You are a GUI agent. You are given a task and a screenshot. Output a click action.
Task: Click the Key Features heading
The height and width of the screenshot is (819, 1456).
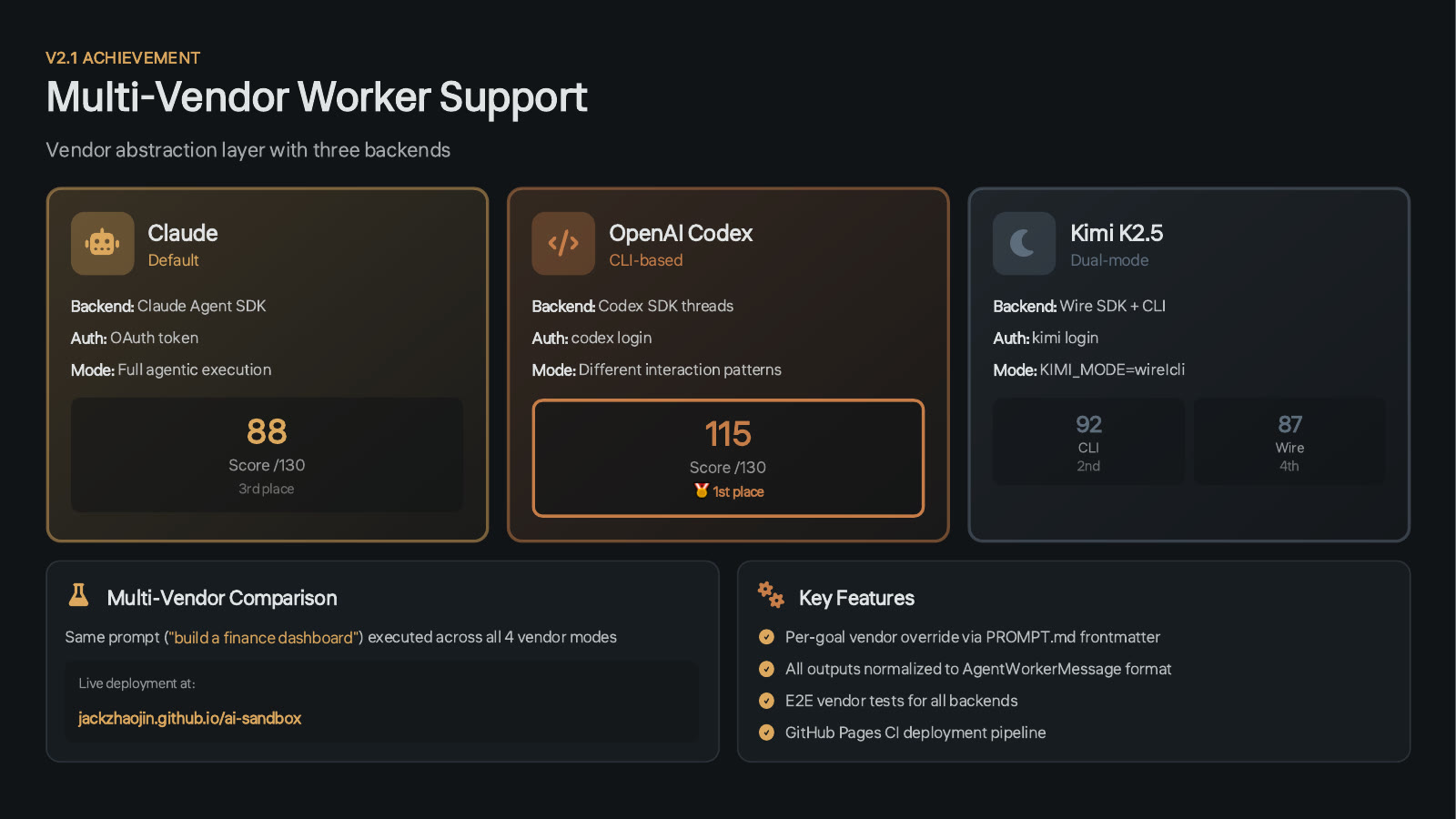click(856, 598)
